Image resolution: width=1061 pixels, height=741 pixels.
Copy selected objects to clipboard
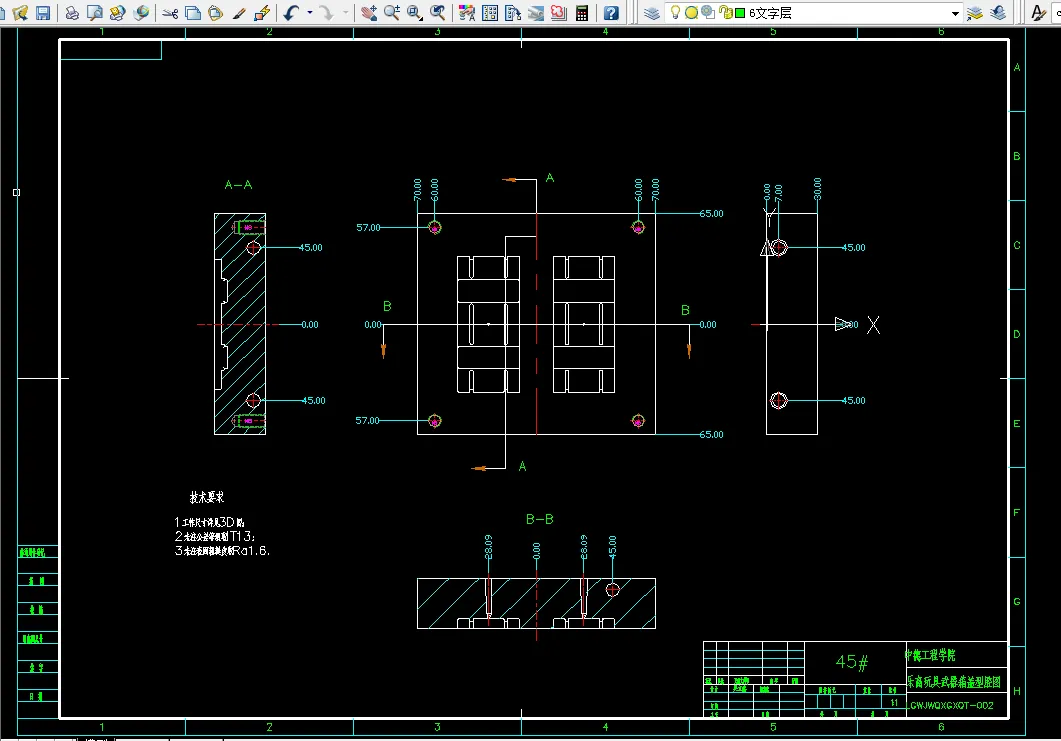pyautogui.click(x=193, y=12)
